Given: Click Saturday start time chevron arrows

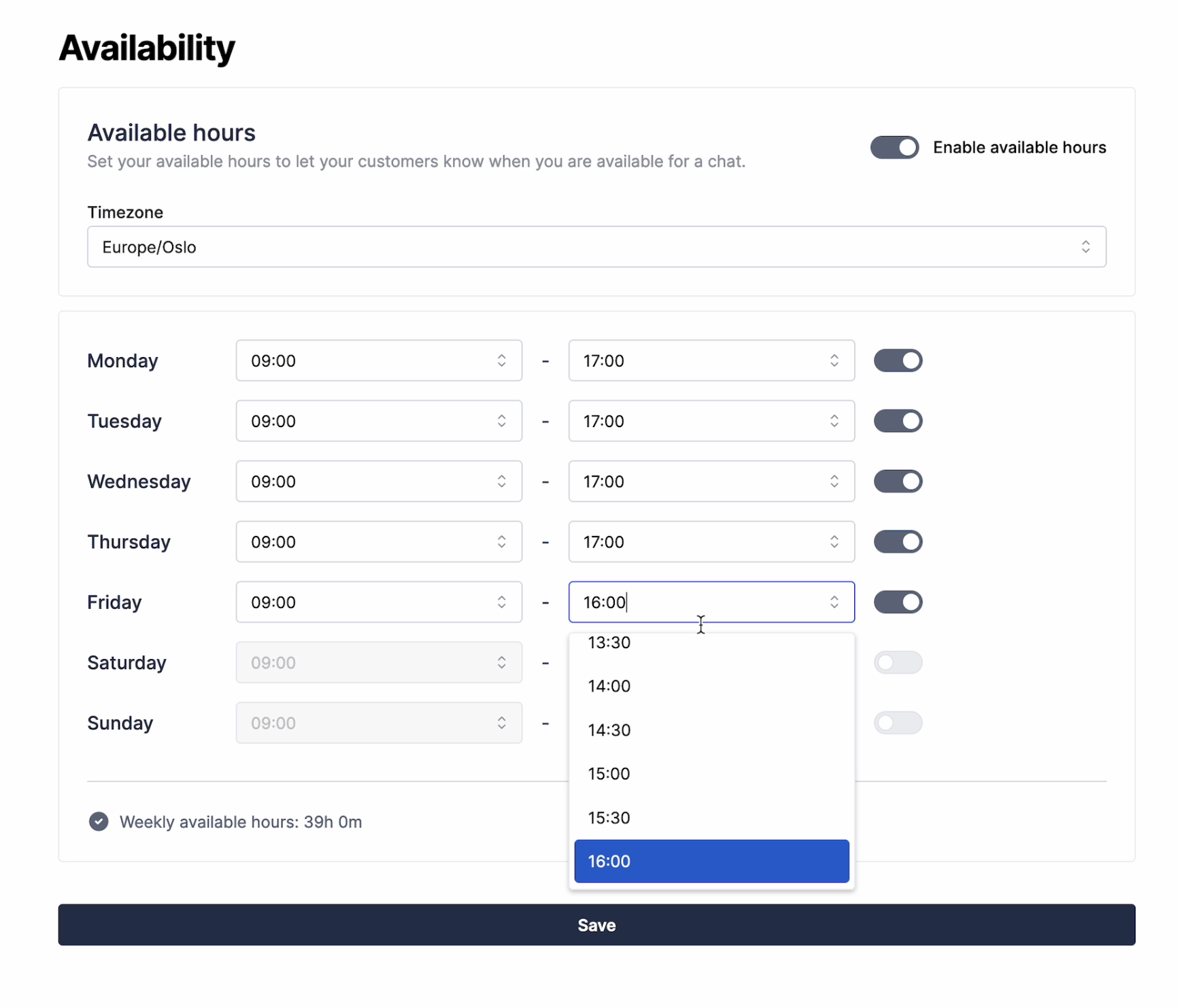Looking at the screenshot, I should pos(501,662).
